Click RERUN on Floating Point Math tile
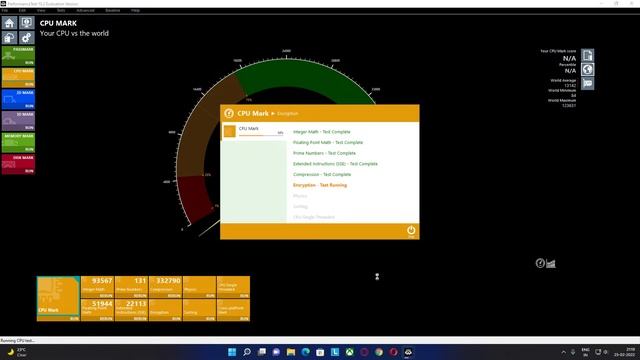This screenshot has width=640, height=360. pos(106,318)
